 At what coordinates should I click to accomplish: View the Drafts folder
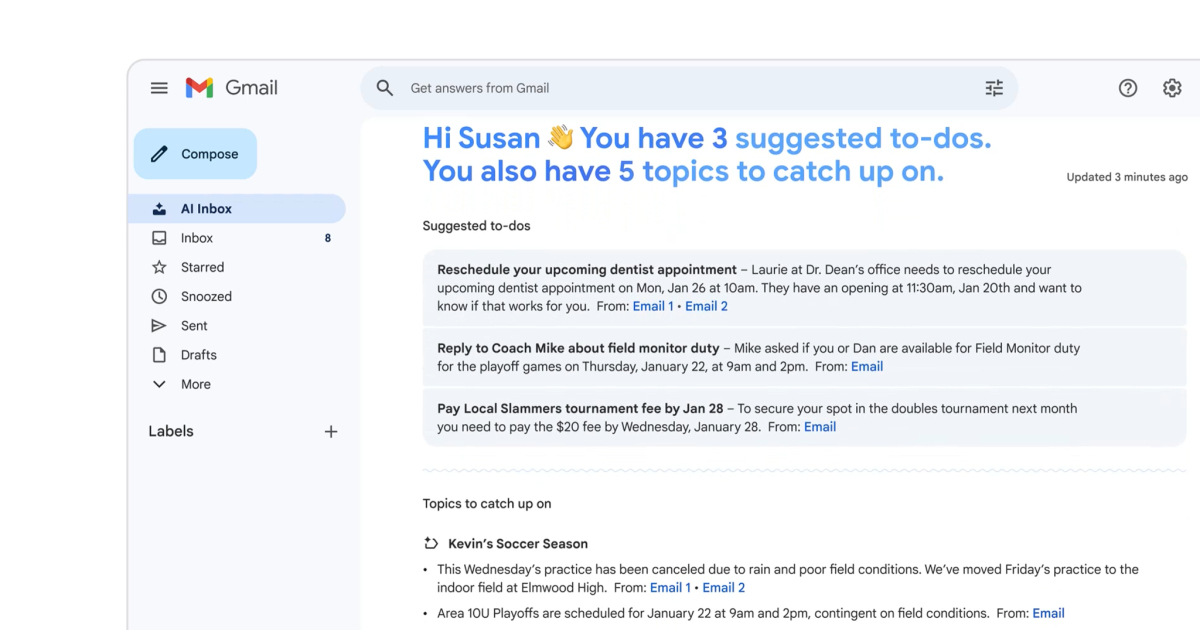point(198,355)
